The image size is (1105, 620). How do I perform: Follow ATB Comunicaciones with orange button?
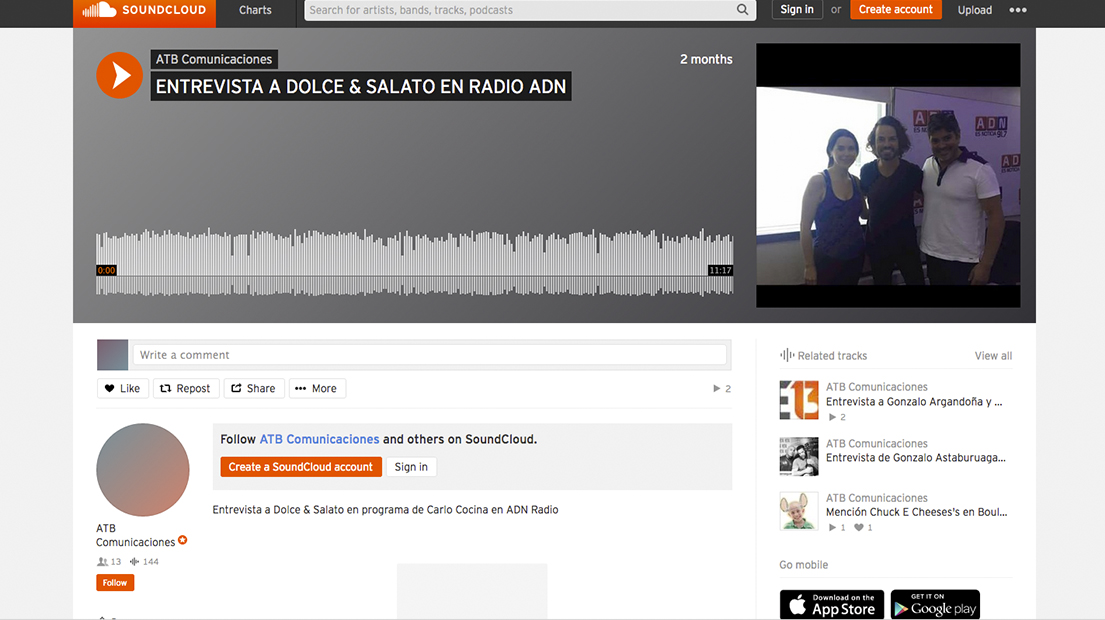pyautogui.click(x=115, y=583)
